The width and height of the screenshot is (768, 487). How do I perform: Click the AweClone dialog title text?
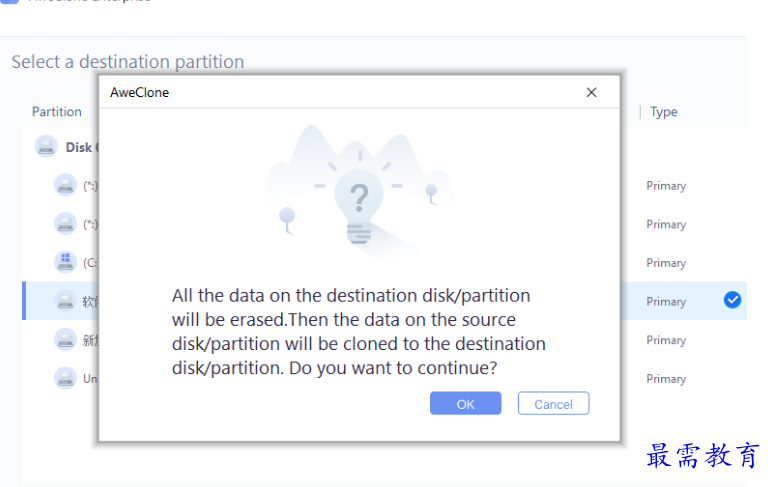(x=140, y=92)
